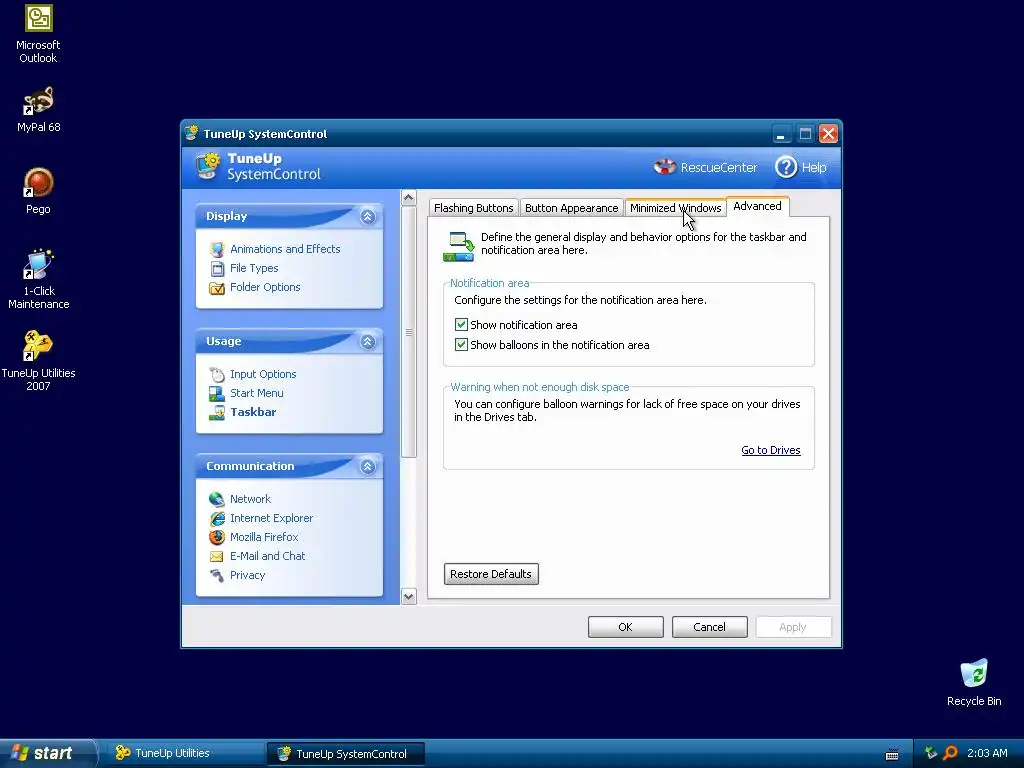
Task: Open the Network globe icon
Action: point(217,499)
